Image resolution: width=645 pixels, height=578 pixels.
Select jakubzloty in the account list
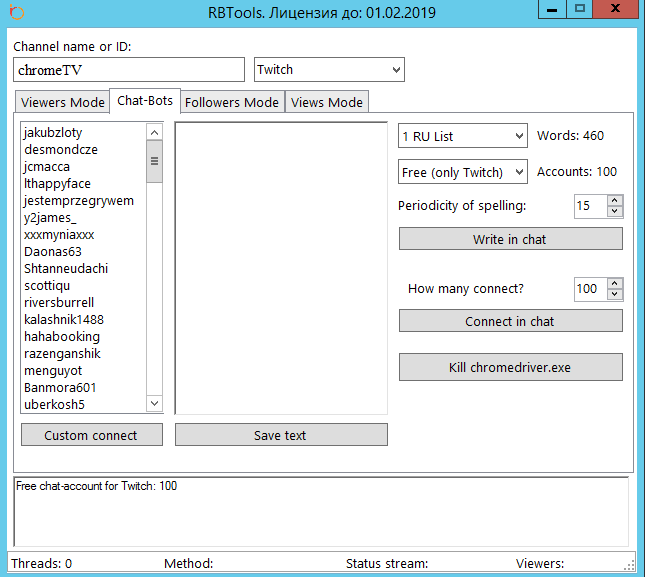53,133
